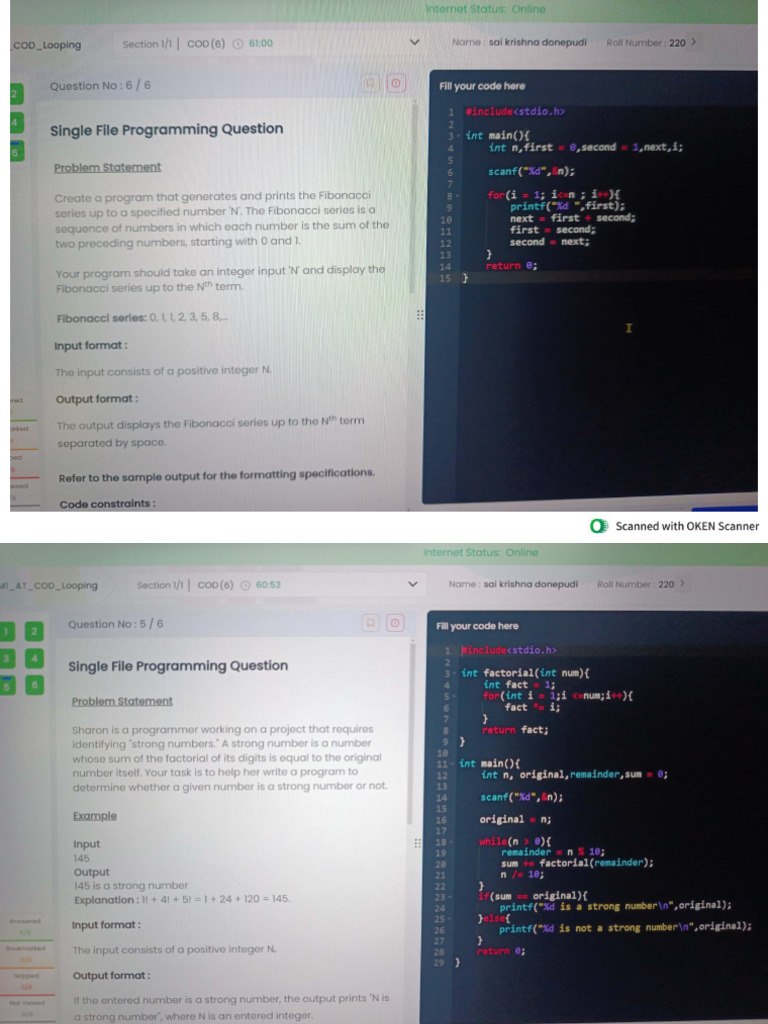
Task: Click the clock icon next to 61:00 timer
Action: (238, 44)
